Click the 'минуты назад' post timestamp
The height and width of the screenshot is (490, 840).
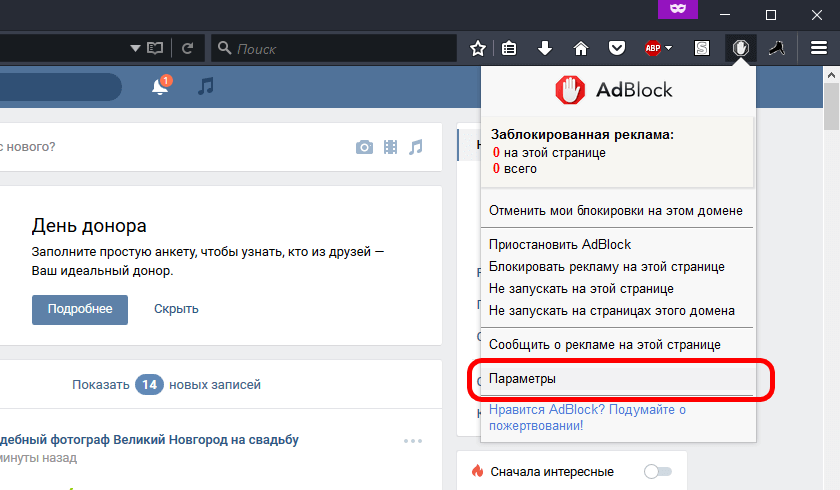[39, 458]
